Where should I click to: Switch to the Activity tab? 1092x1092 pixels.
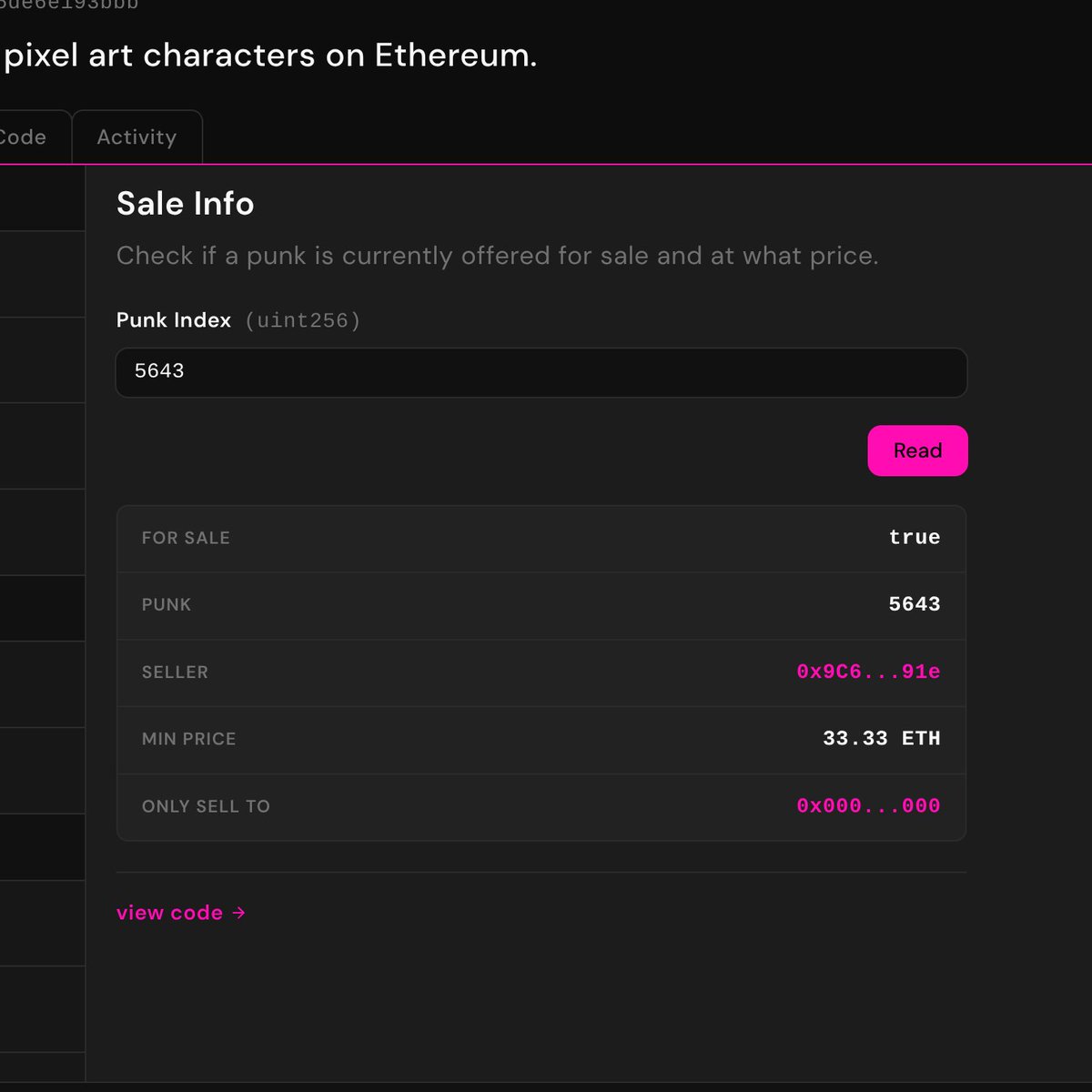point(136,137)
